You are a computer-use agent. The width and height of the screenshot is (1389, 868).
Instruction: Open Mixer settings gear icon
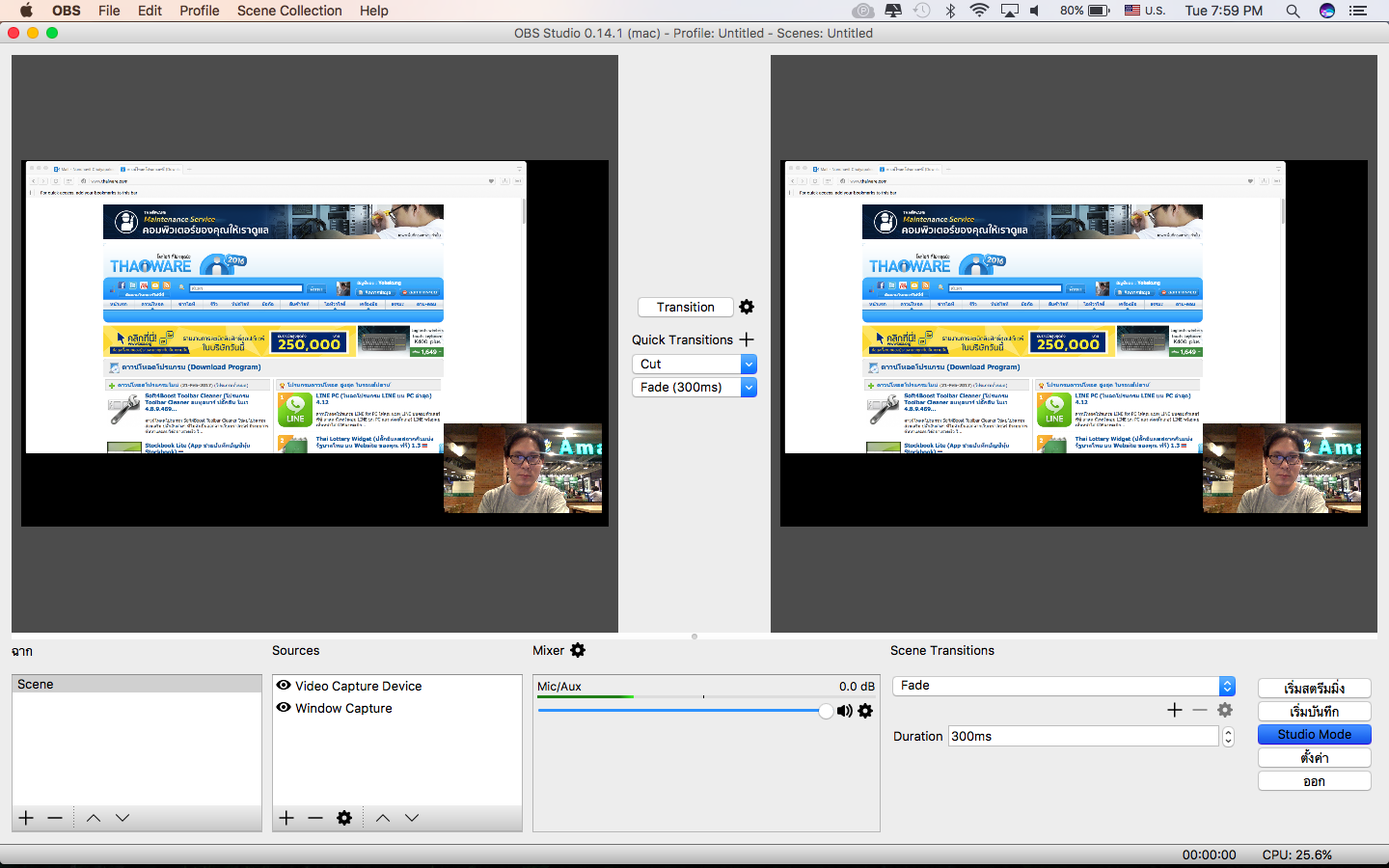578,650
